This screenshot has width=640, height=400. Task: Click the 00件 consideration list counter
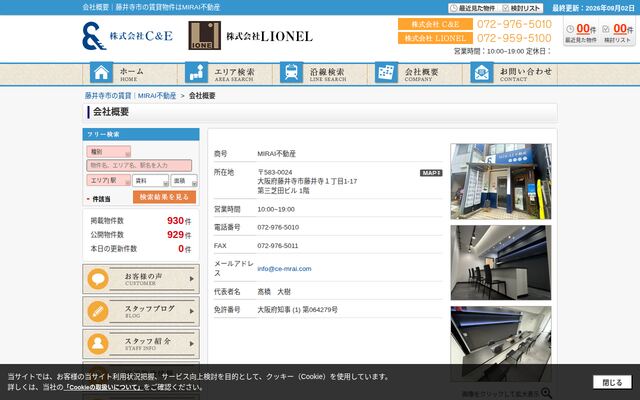coord(623,29)
